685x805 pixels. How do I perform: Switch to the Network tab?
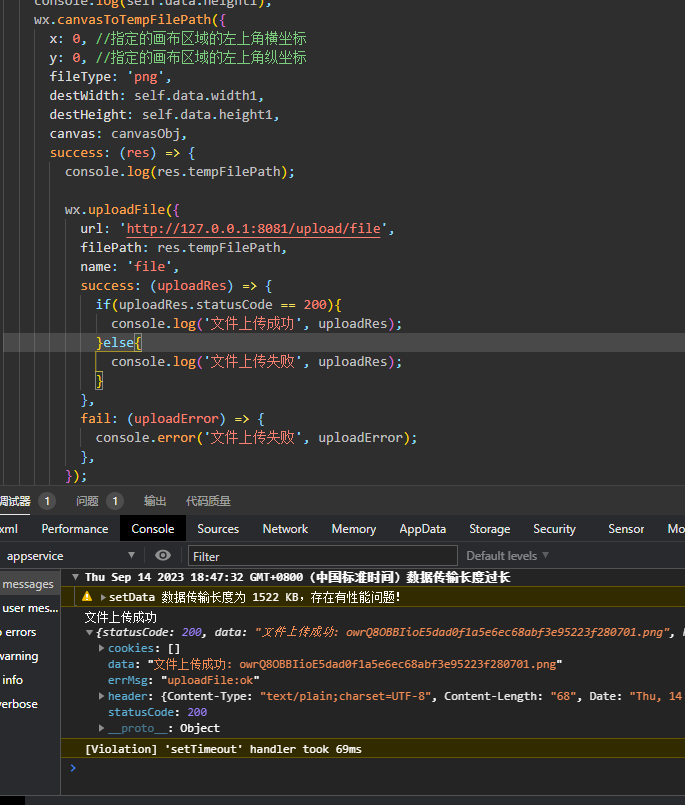pyautogui.click(x=285, y=529)
